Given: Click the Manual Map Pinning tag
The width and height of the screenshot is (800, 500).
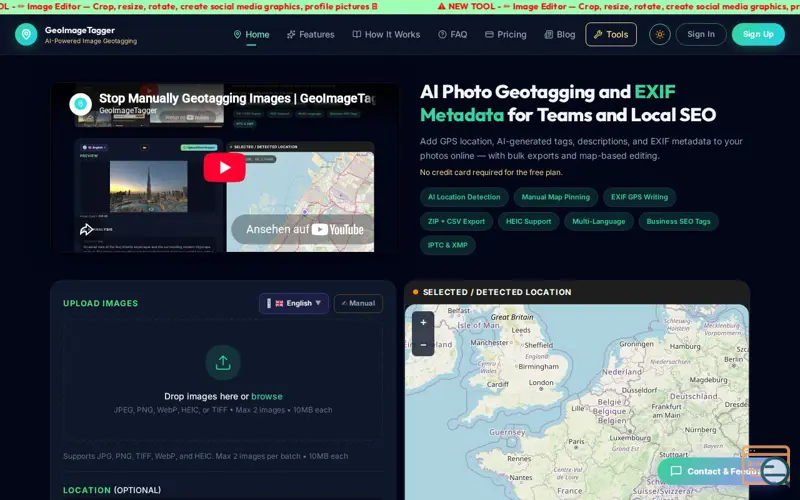Looking at the screenshot, I should pyautogui.click(x=556, y=197).
